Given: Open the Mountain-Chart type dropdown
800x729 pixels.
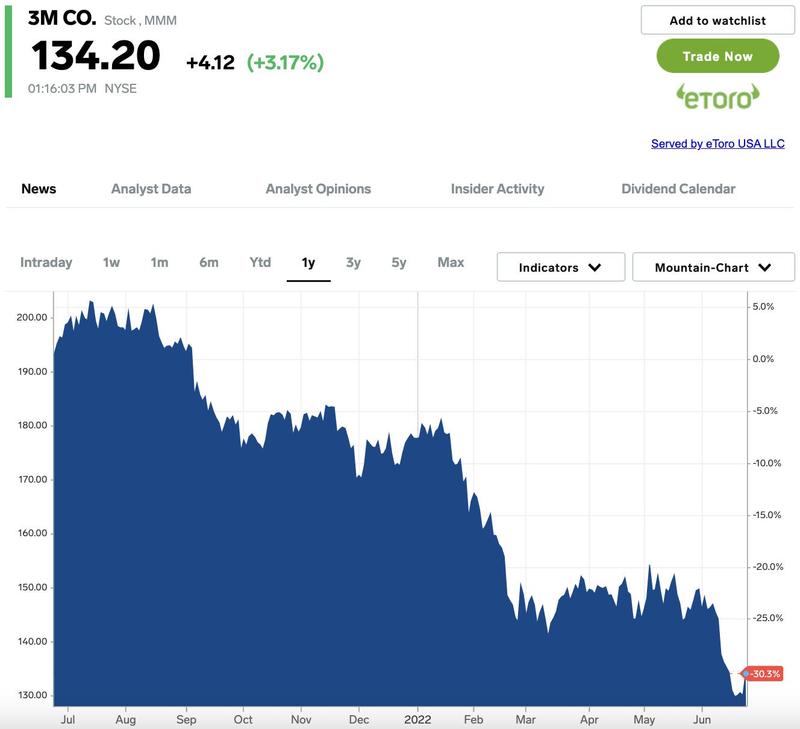Looking at the screenshot, I should (713, 267).
